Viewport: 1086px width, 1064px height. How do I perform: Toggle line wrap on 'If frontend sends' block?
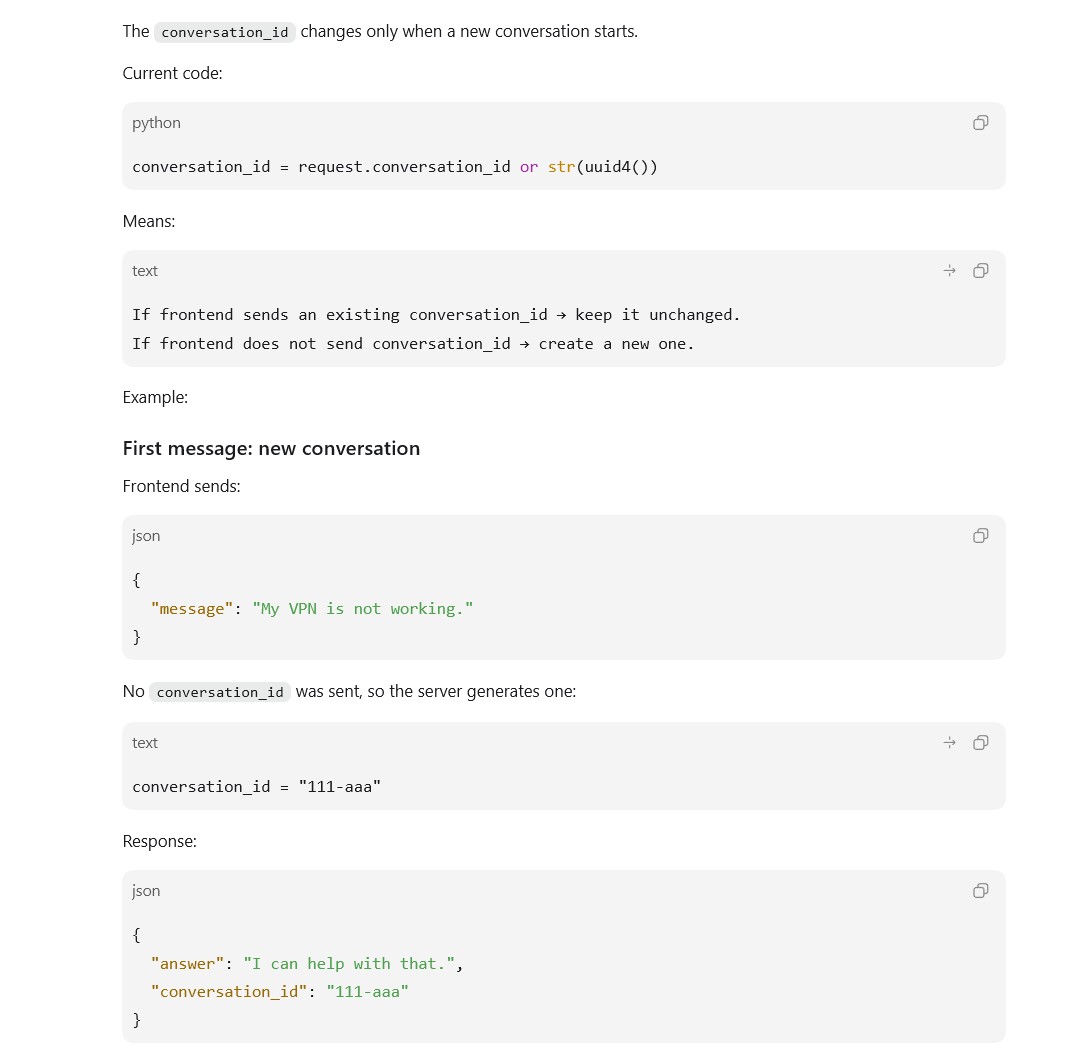click(950, 271)
